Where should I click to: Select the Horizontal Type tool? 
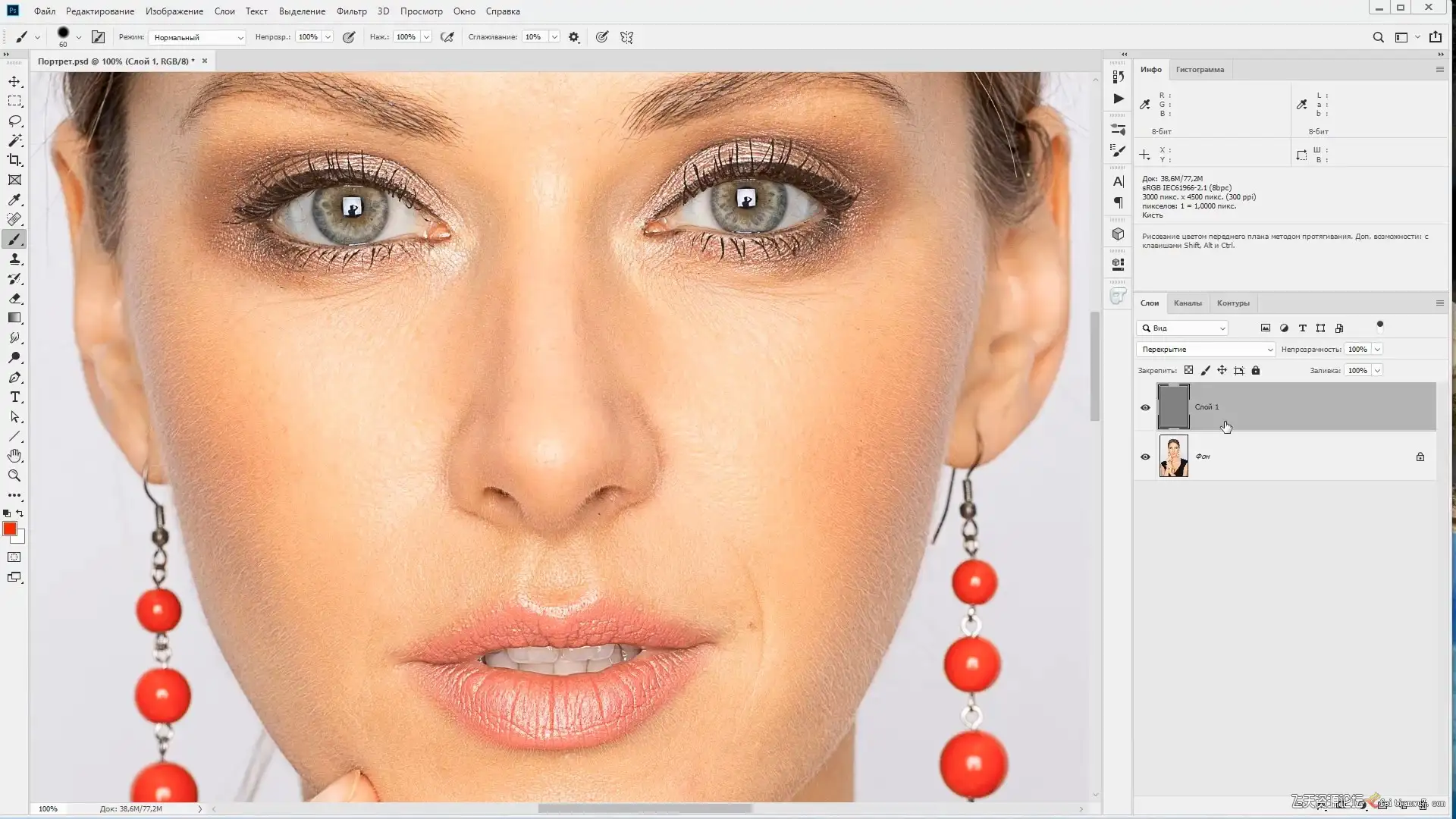click(x=14, y=397)
